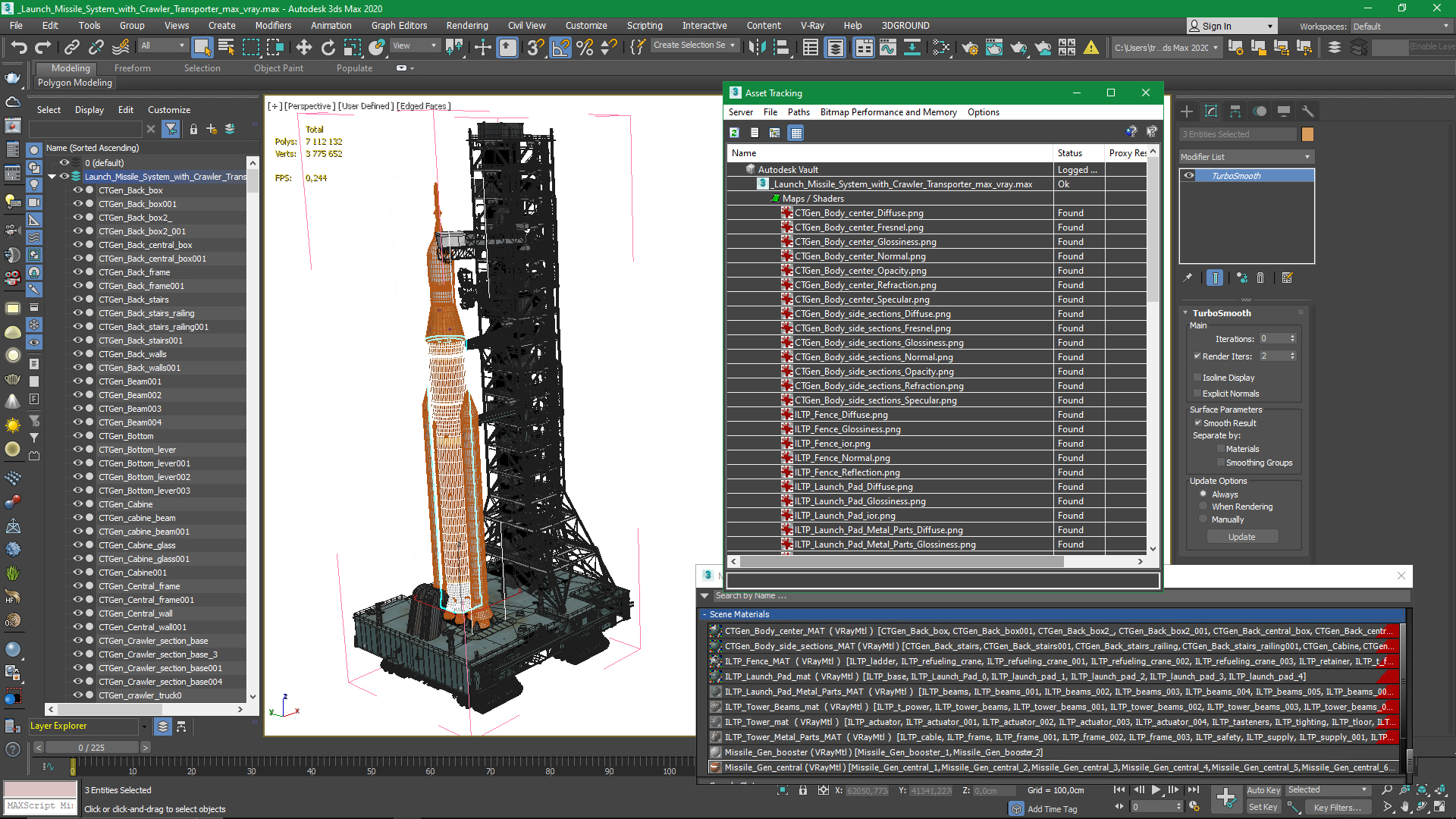Open Paths menu in Asset Tracking
The image size is (1456, 819).
tap(799, 112)
